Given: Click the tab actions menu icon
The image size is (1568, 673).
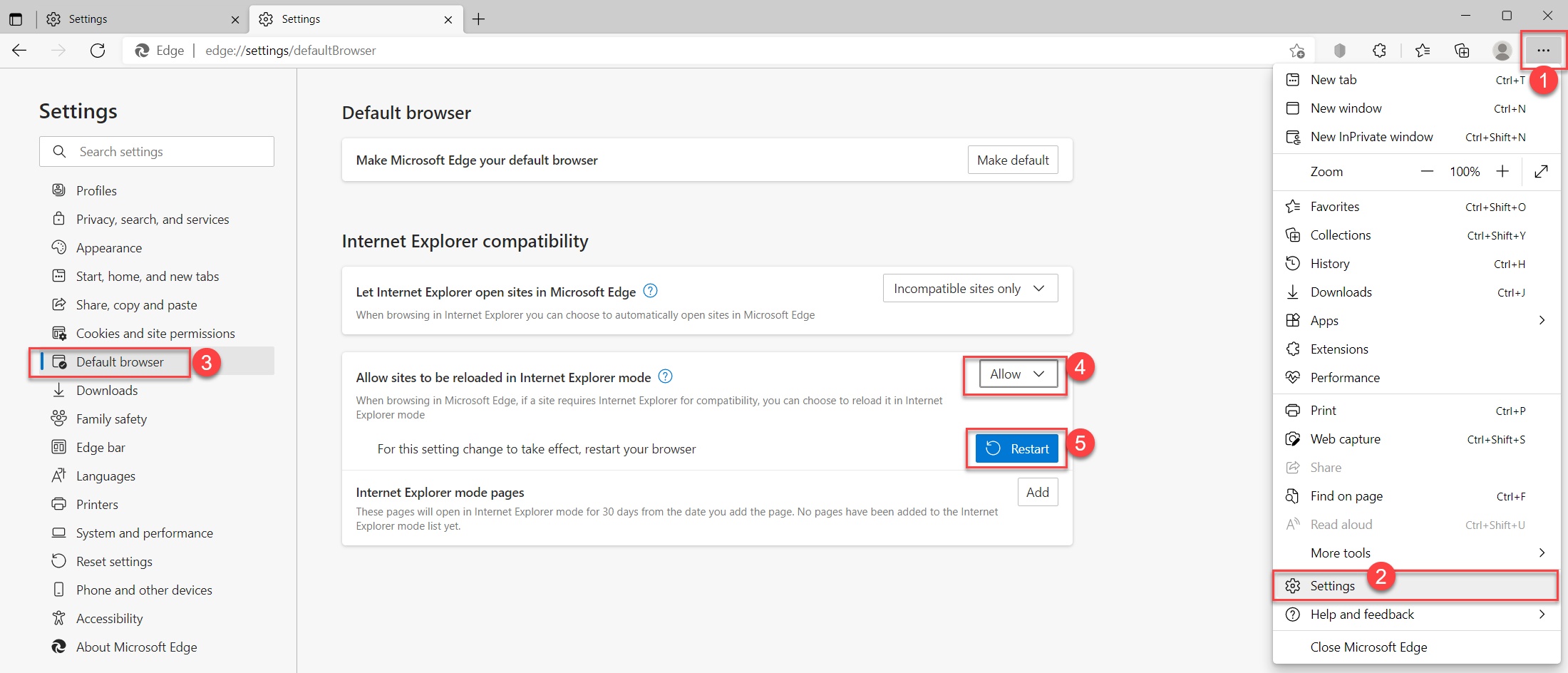Looking at the screenshot, I should click(x=16, y=19).
